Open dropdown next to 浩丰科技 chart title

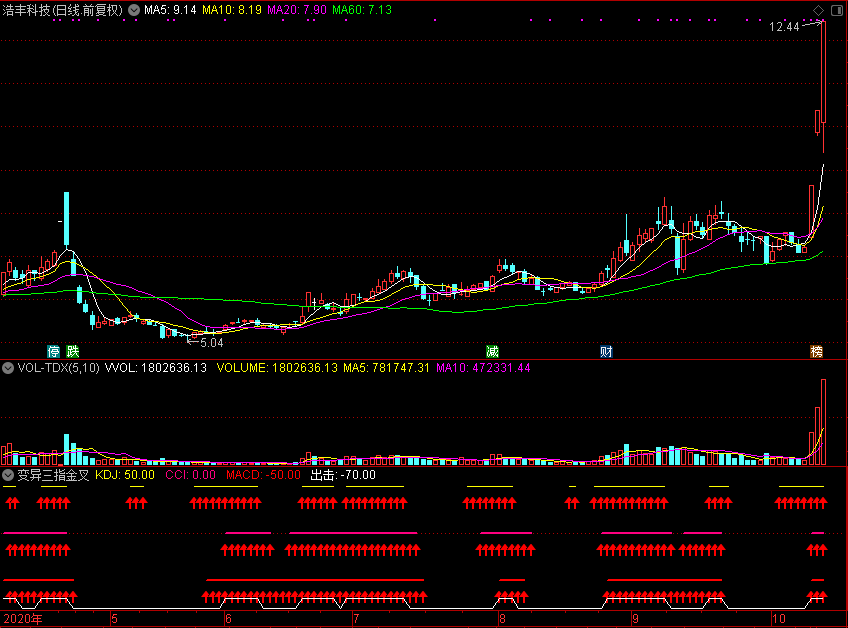pos(133,10)
